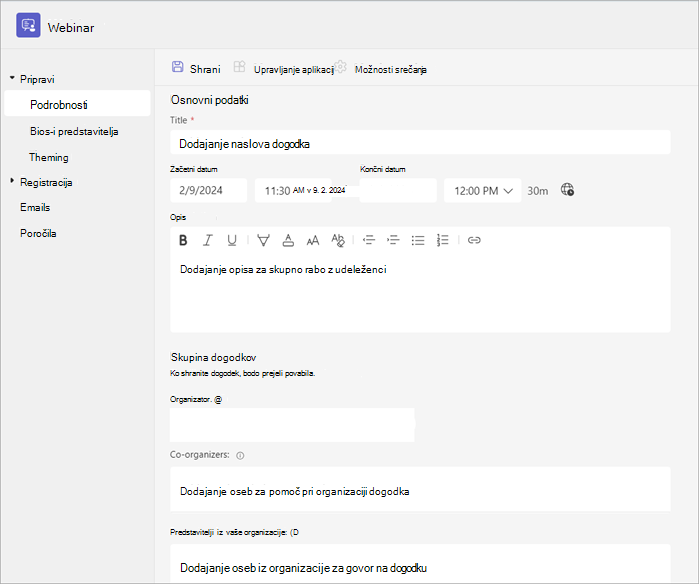Open the time zone globe icon
The height and width of the screenshot is (584, 699).
[x=567, y=189]
